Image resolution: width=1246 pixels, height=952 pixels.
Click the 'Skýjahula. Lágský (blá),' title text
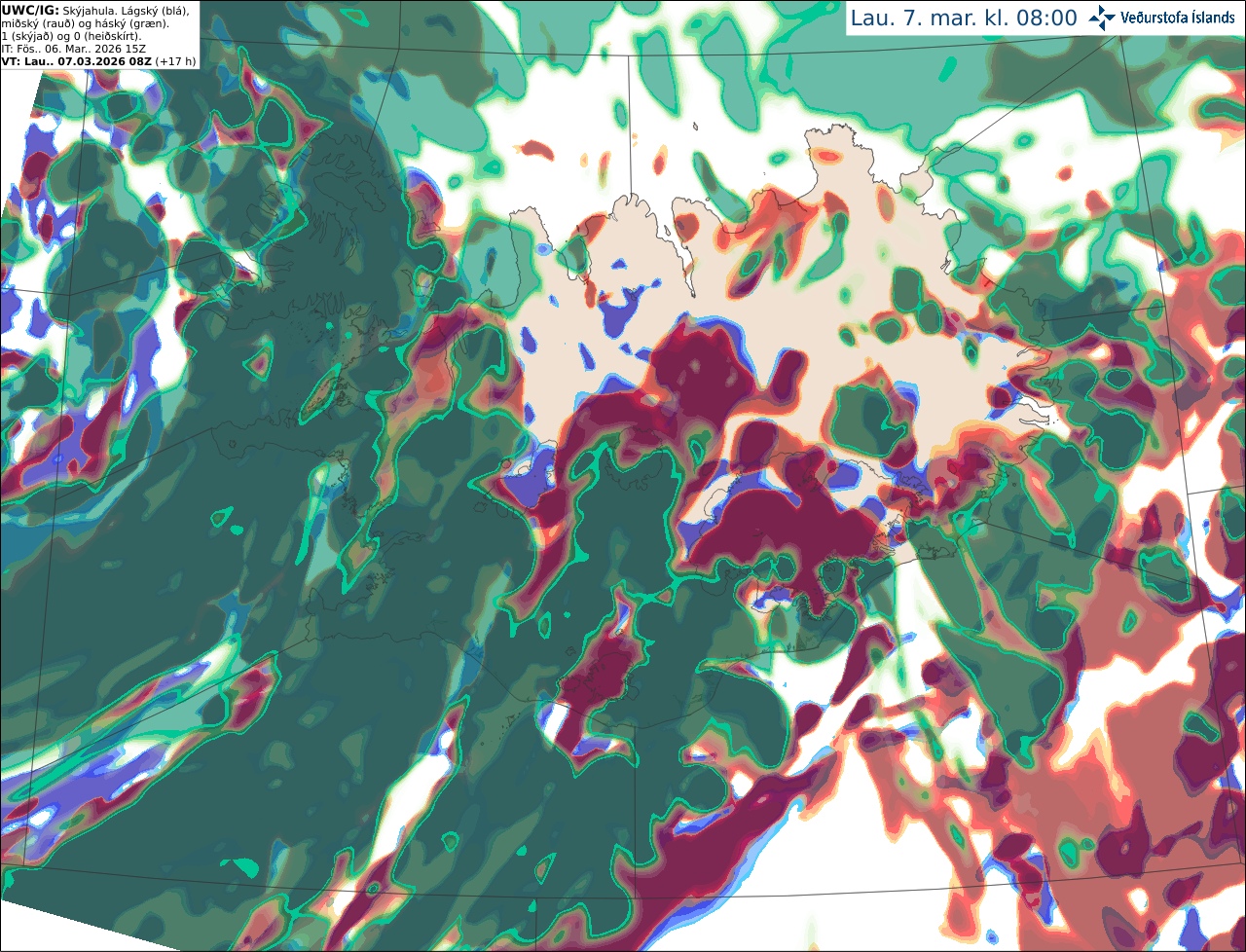point(126,11)
